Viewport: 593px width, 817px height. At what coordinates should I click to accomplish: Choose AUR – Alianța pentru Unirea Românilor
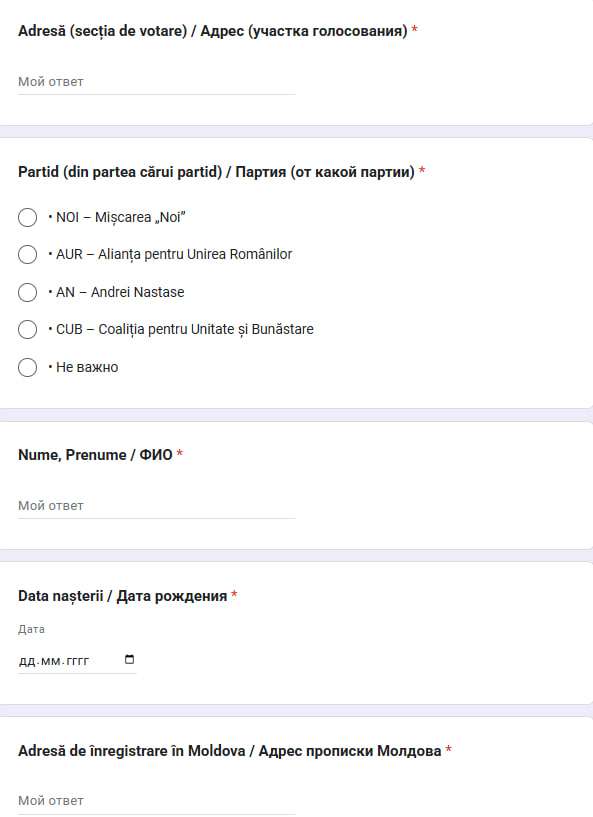28,255
